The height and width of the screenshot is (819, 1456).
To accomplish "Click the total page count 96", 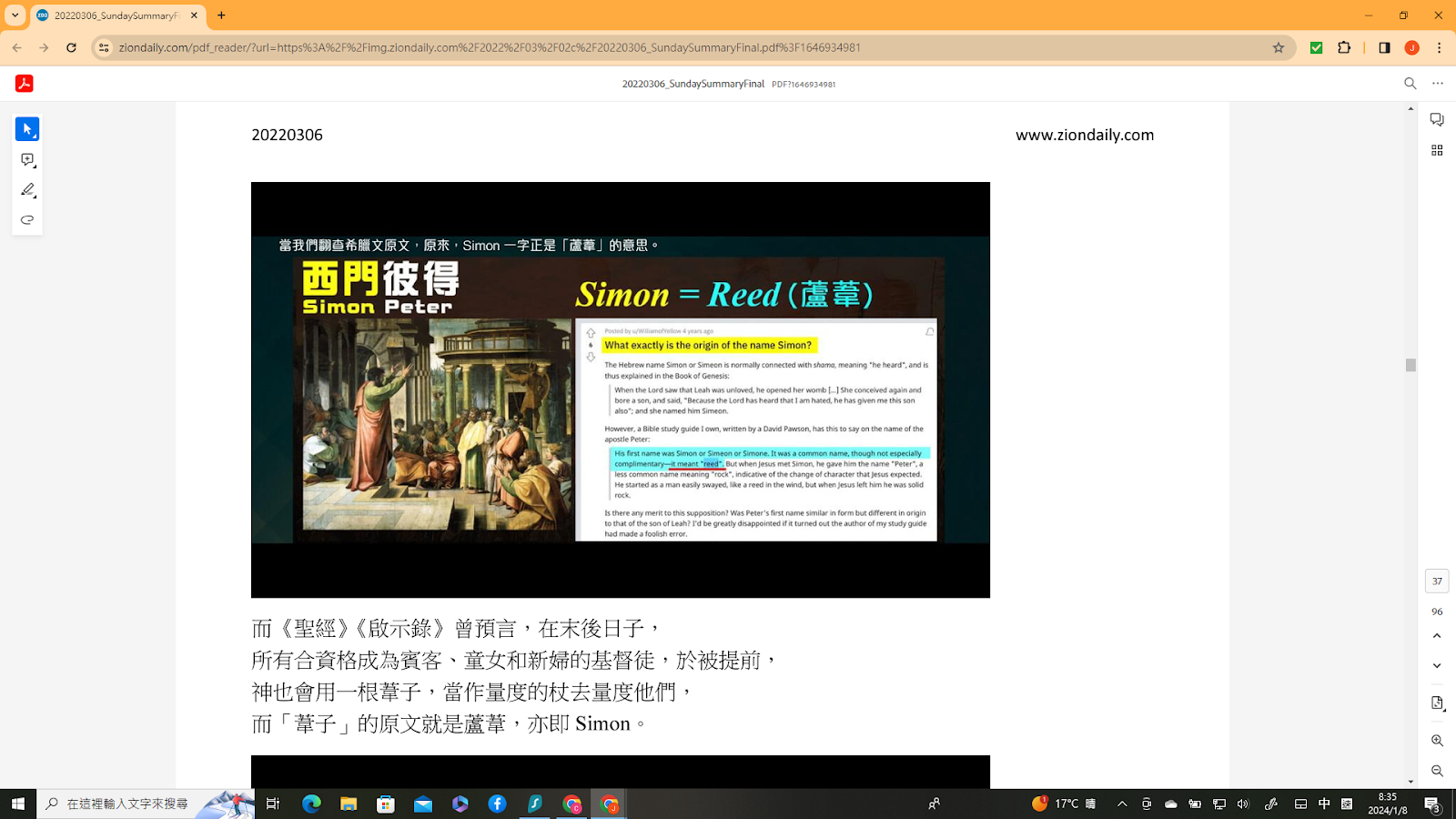I will [x=1437, y=612].
